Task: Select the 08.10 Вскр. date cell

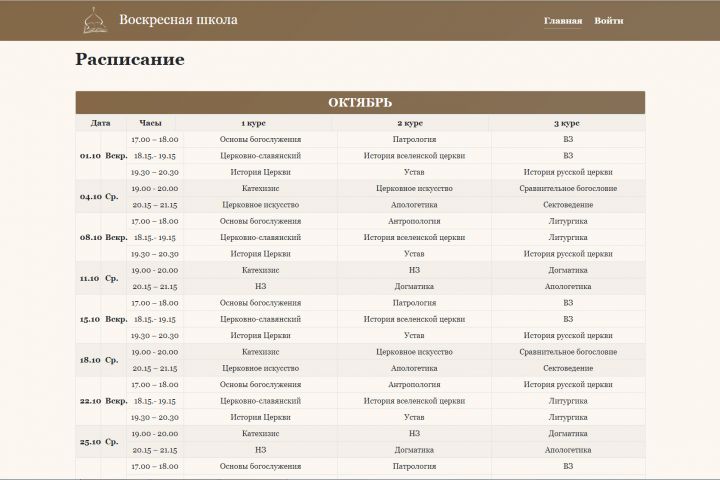Action: coord(103,237)
